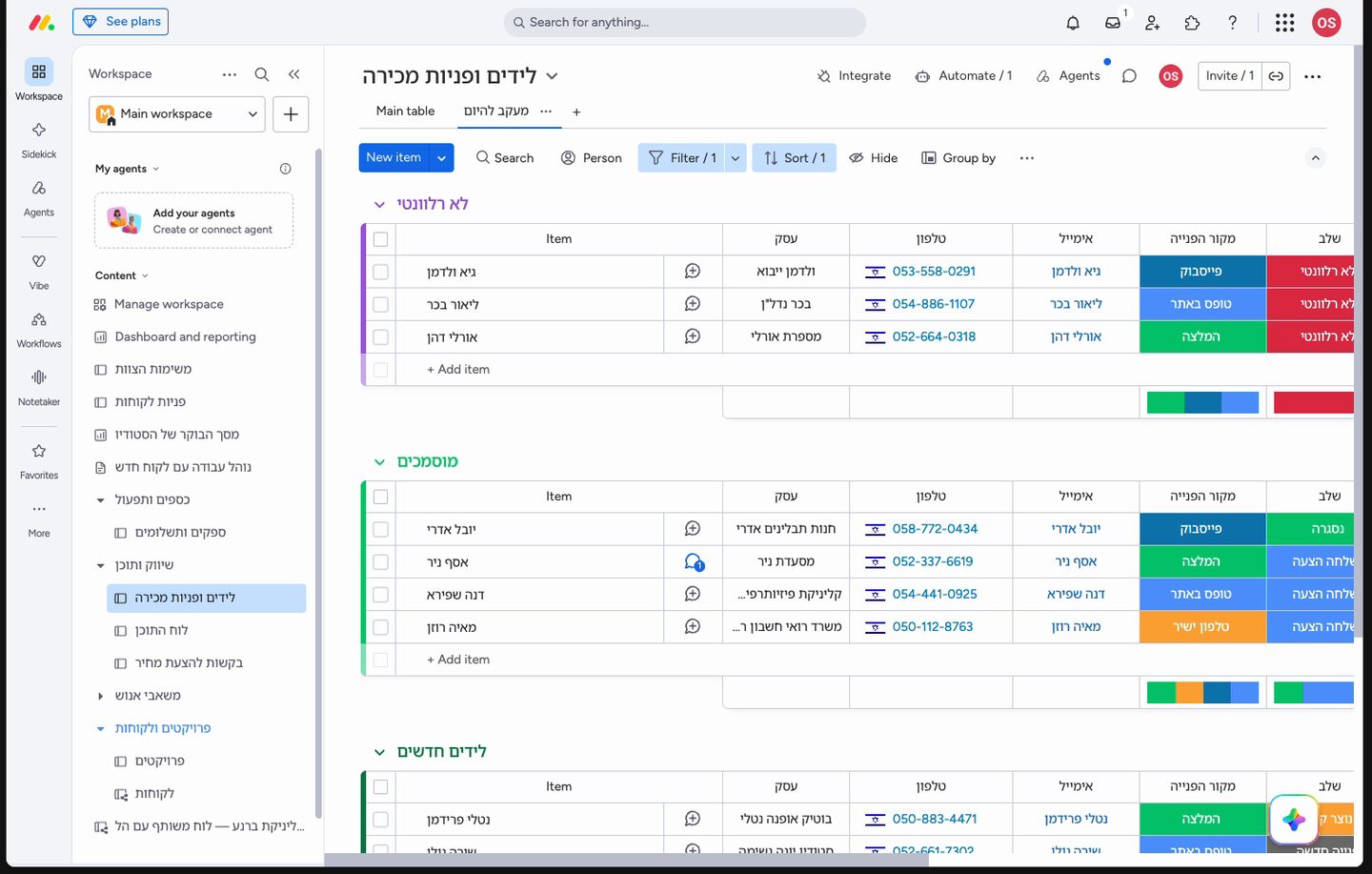Open פייסבוק source cell for גיא ולדמן
The image size is (1372, 874).
click(1202, 272)
